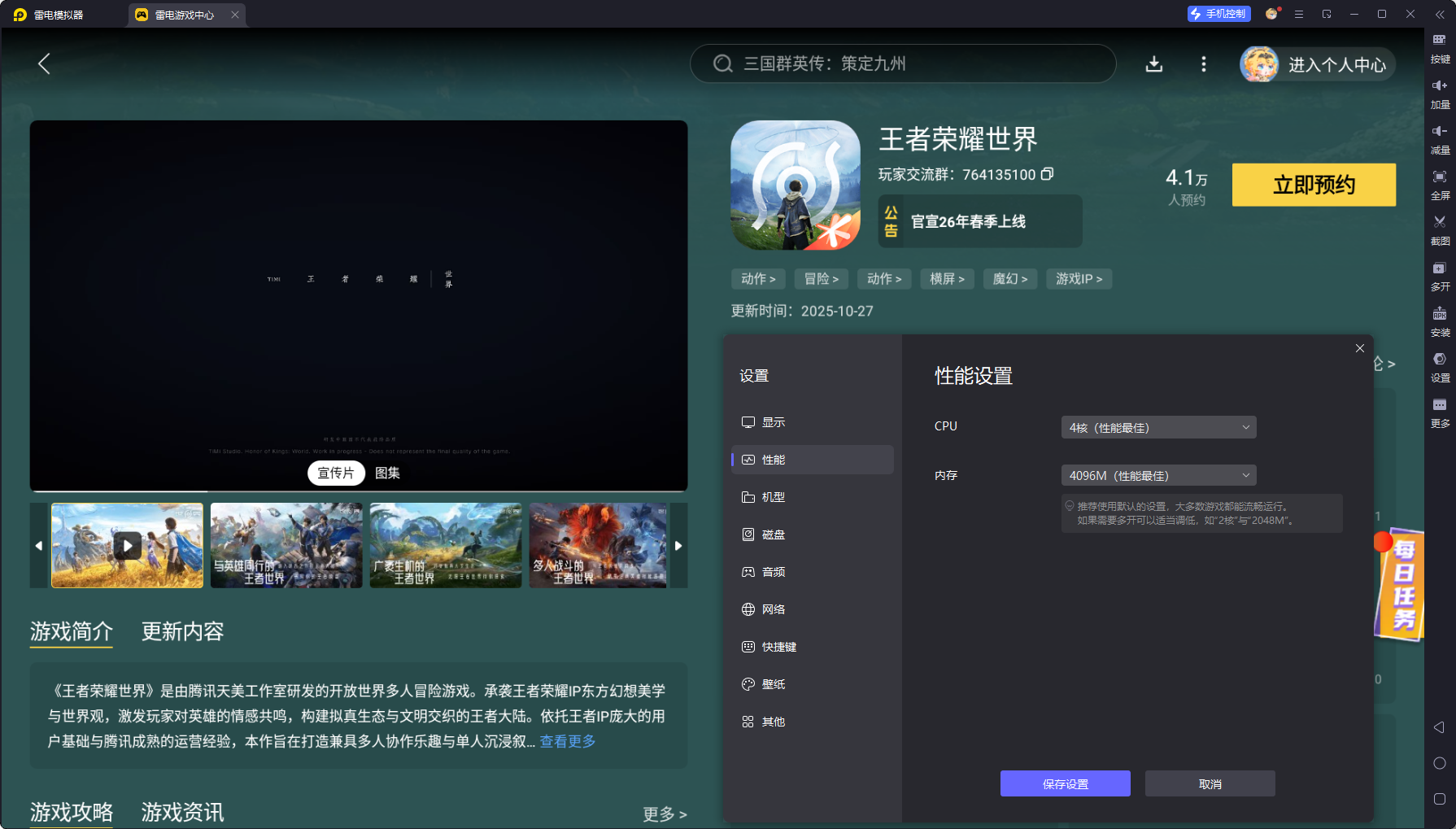Copy the player group number 764135100
1456x829 pixels.
point(1048,174)
